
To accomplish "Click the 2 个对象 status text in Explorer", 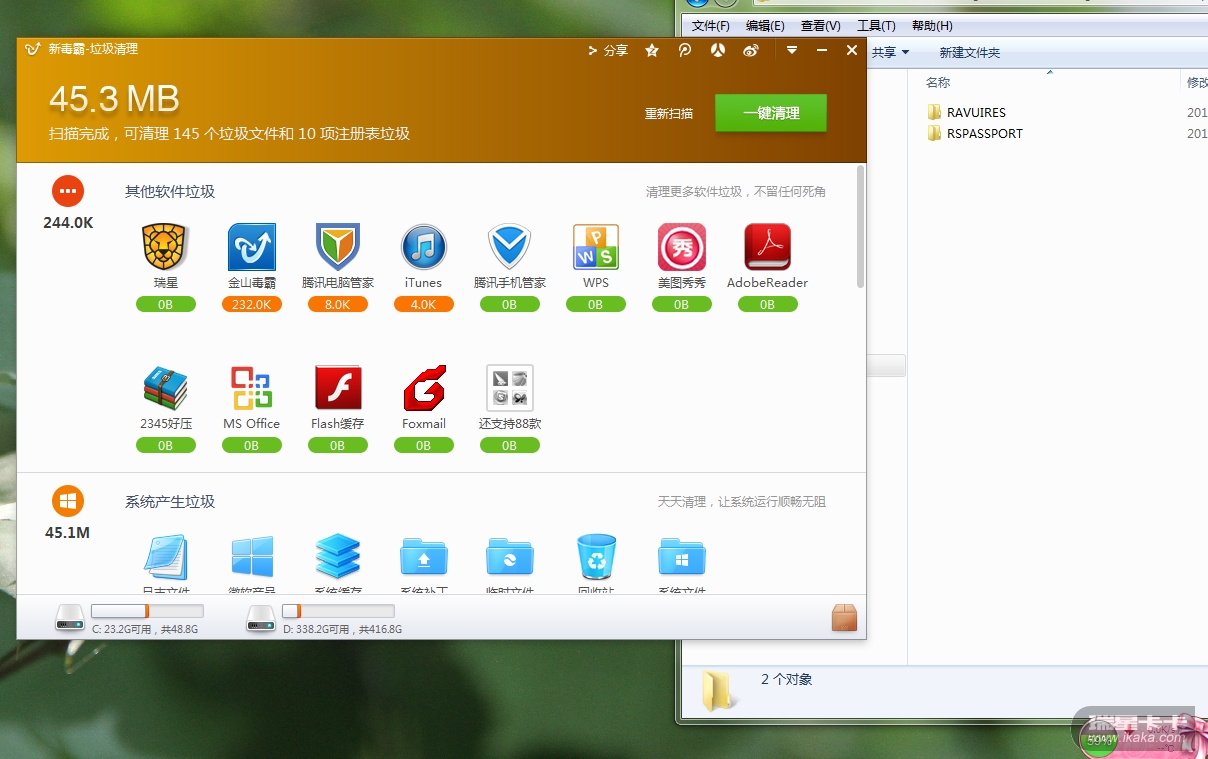I will tap(787, 679).
